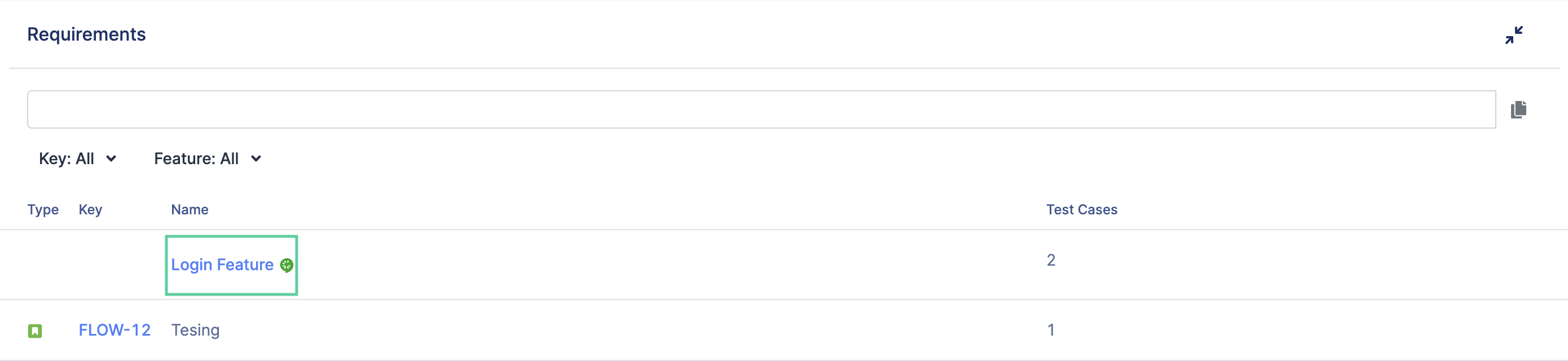Image resolution: width=1568 pixels, height=361 pixels.
Task: Open the Feature: All filter dropdown
Action: click(x=208, y=159)
